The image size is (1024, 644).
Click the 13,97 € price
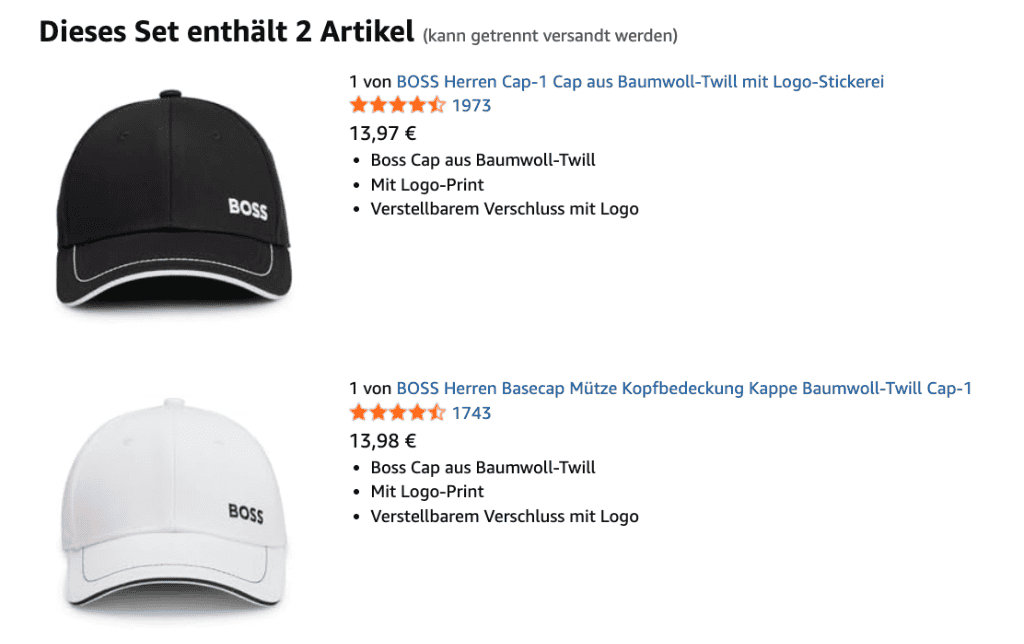[x=383, y=134]
